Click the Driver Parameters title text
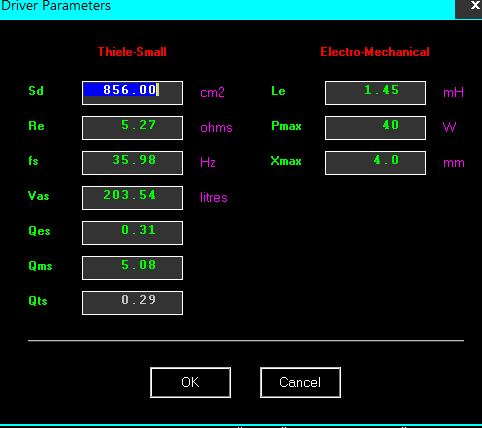The image size is (482, 428). (x=55, y=6)
